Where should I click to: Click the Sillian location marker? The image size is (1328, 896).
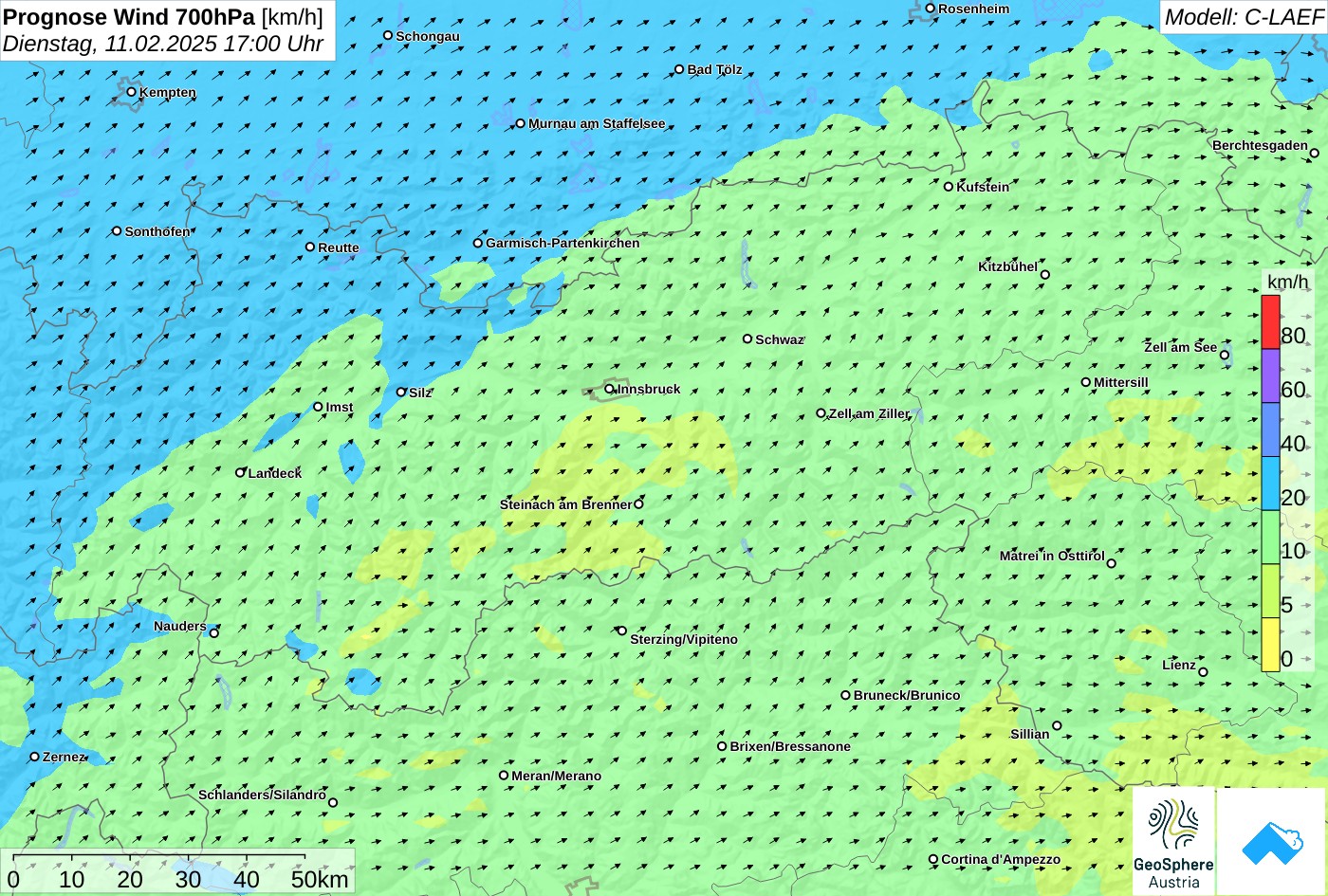pos(1057,726)
